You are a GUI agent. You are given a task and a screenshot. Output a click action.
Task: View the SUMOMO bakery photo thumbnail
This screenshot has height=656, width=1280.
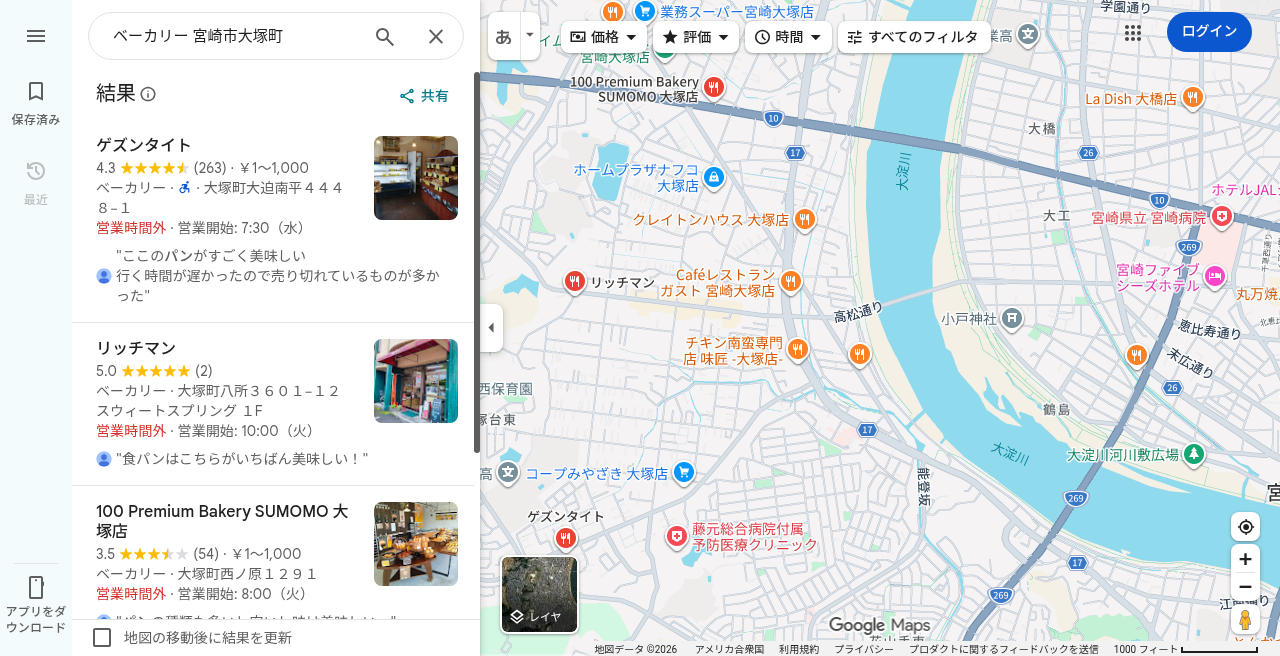[416, 544]
